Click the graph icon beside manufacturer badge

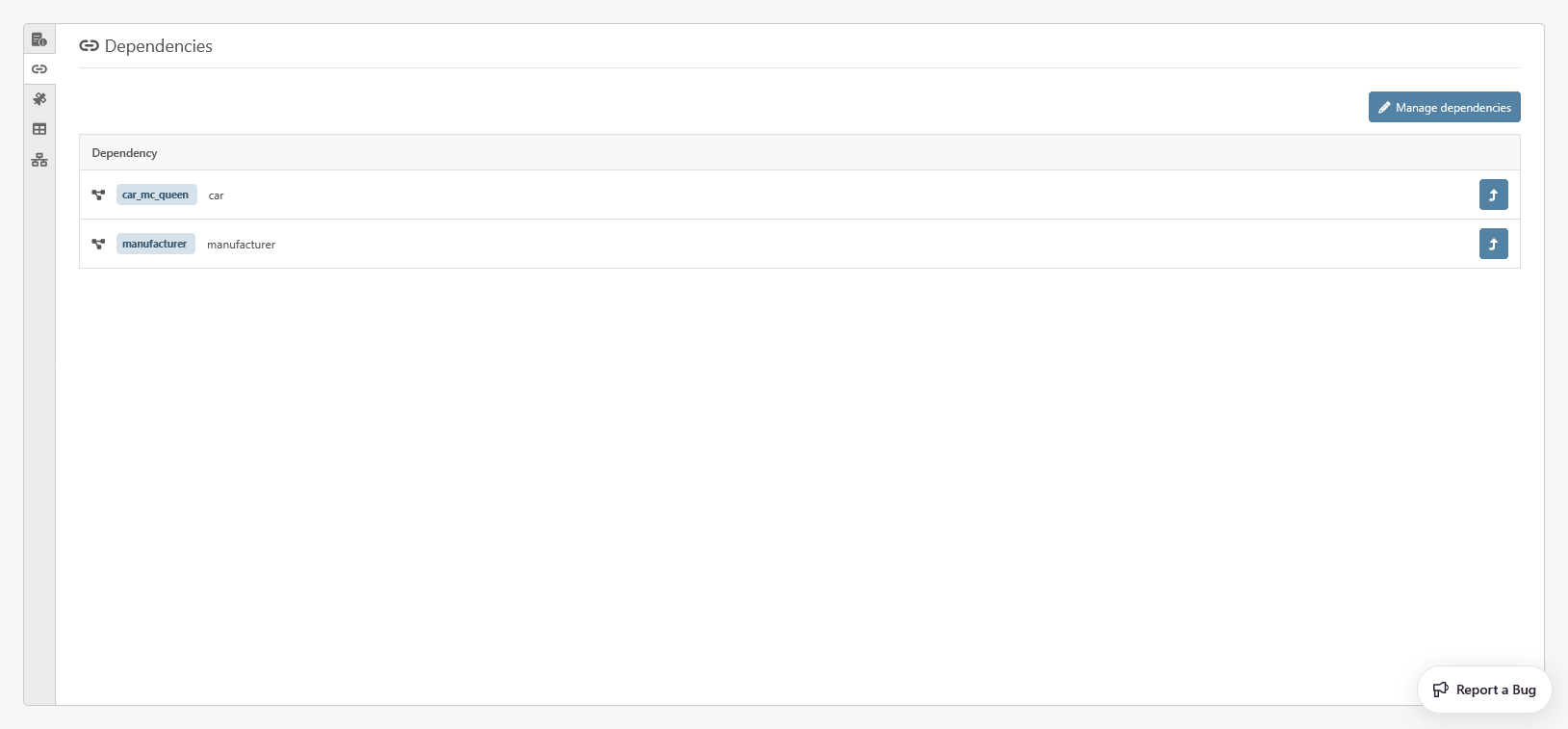click(x=98, y=244)
